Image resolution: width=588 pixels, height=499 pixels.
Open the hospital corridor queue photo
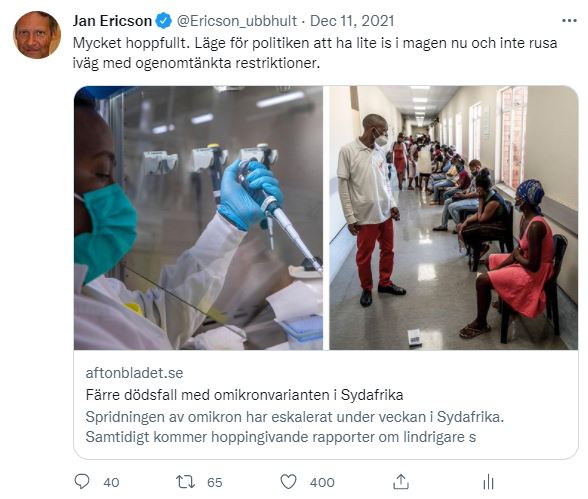[454, 218]
